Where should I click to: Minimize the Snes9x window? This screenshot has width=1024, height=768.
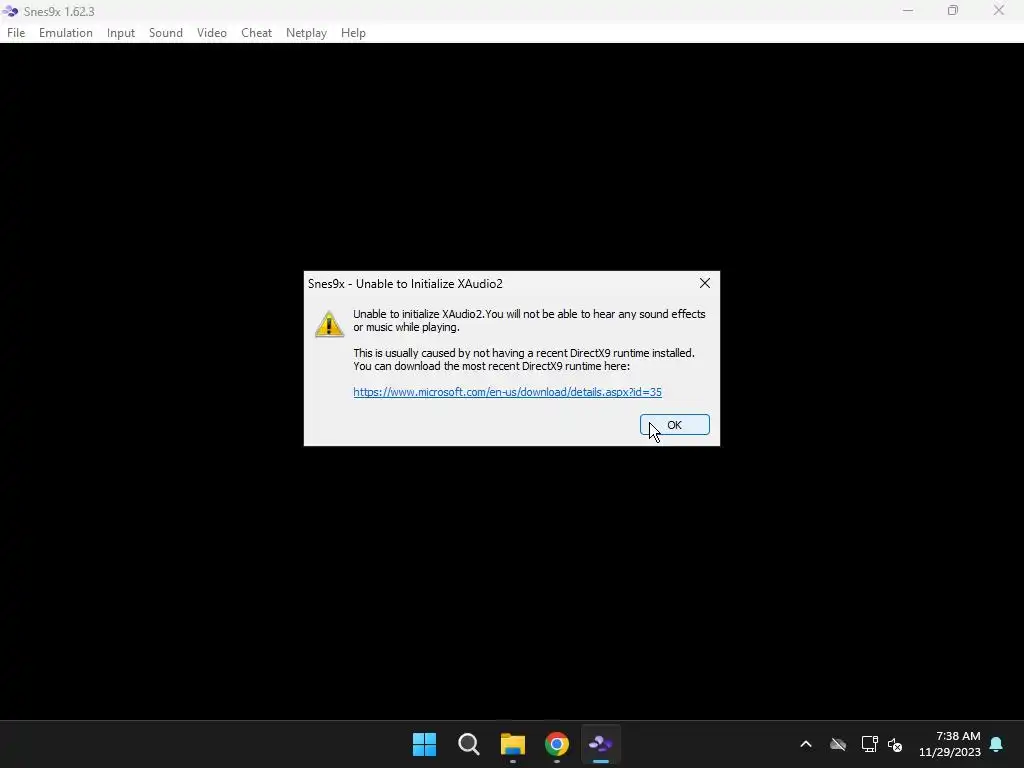click(908, 10)
